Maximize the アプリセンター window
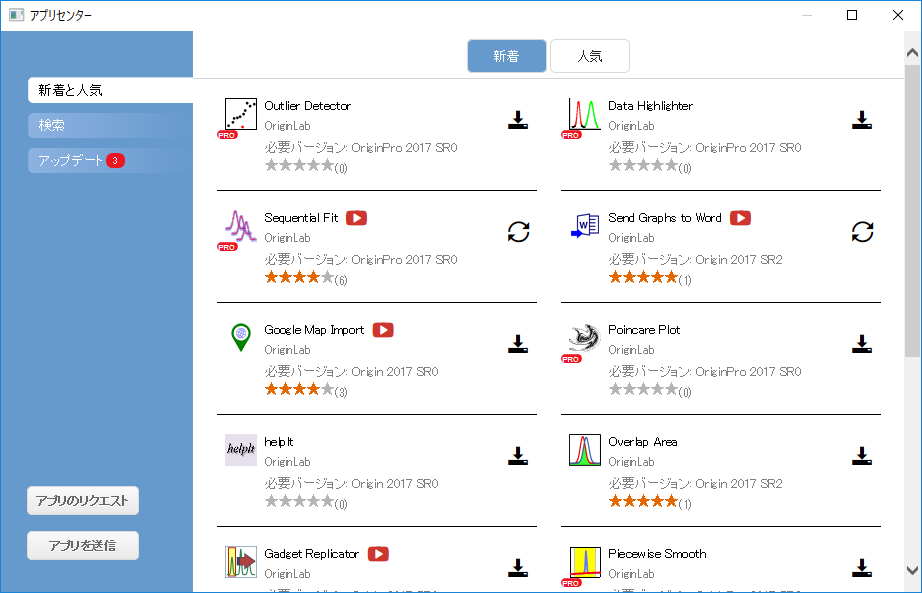 [851, 15]
